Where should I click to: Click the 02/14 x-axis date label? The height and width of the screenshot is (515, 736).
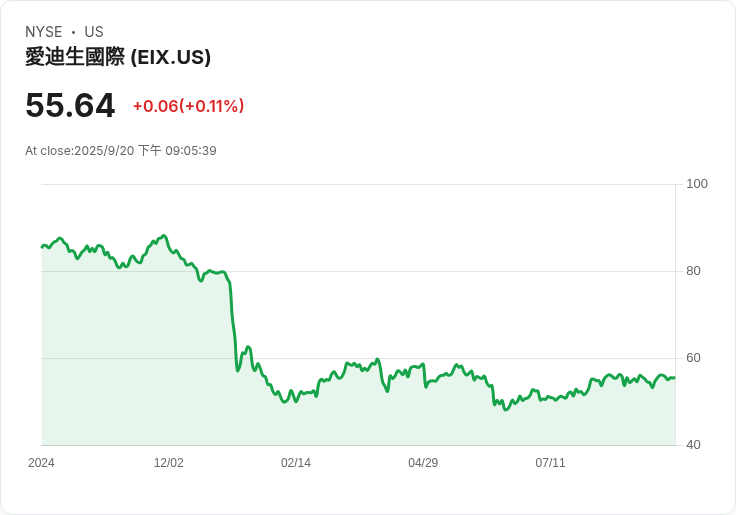[x=296, y=463]
